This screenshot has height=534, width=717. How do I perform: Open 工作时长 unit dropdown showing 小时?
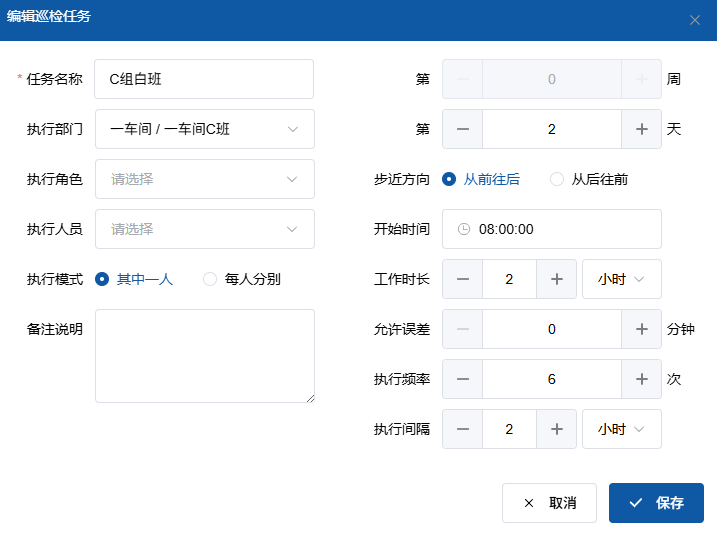point(621,279)
